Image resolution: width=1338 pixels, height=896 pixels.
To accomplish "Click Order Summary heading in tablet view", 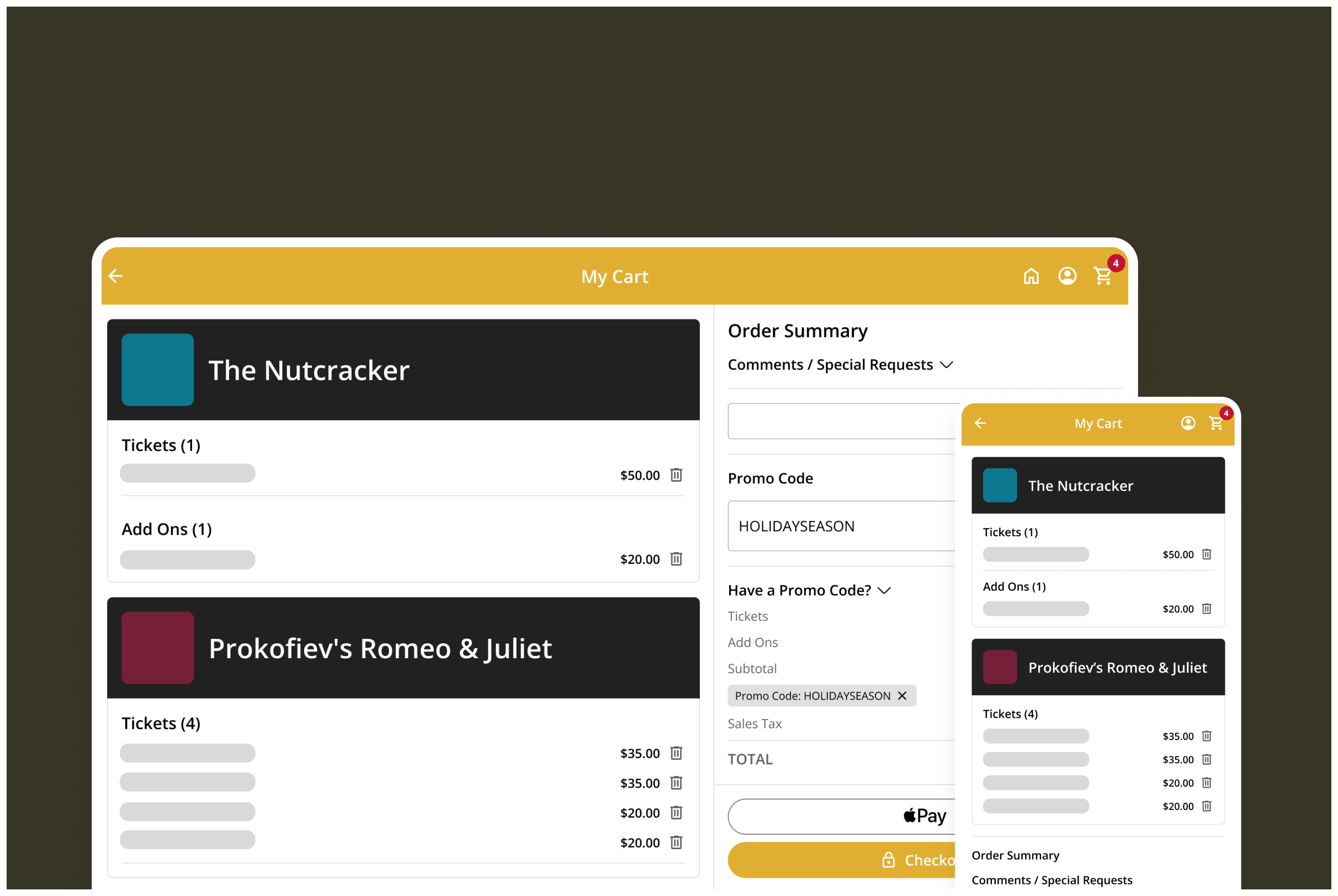I will click(797, 331).
